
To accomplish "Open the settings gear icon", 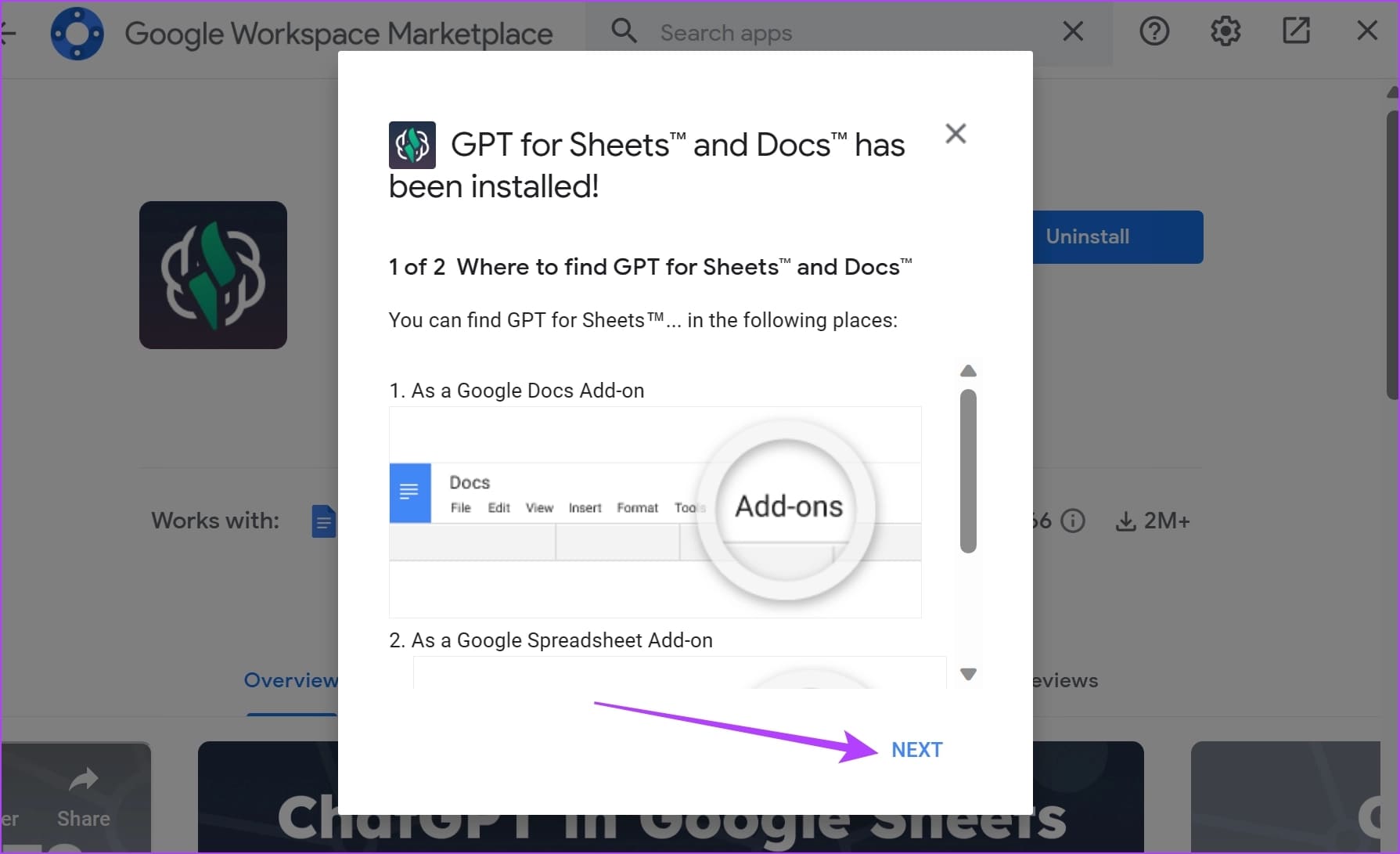I will pyautogui.click(x=1225, y=31).
